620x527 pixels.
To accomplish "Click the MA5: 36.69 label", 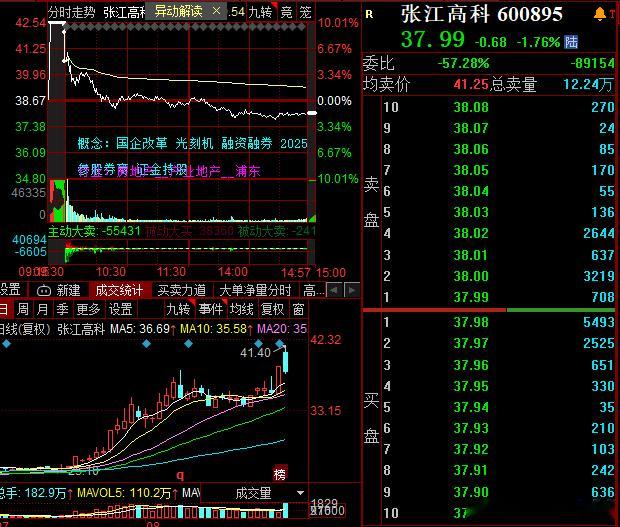I will pos(143,329).
